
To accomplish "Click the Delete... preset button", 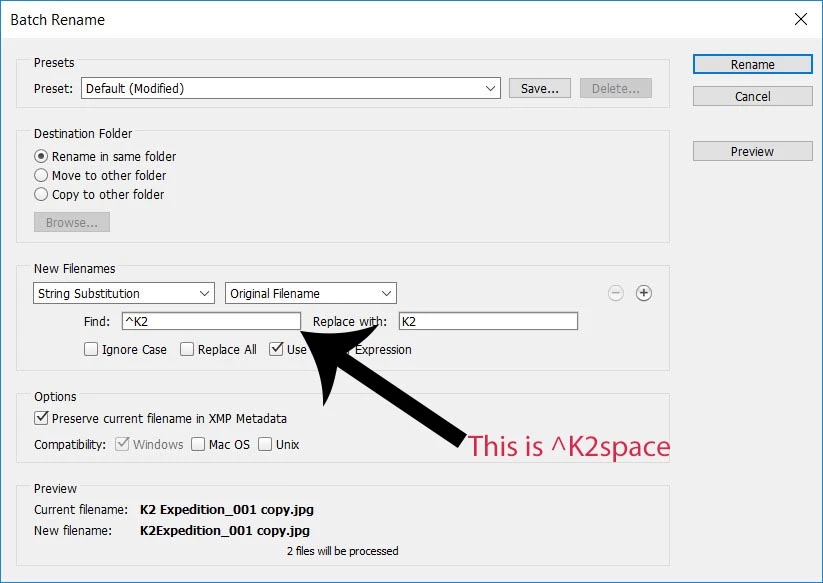I will coord(616,88).
